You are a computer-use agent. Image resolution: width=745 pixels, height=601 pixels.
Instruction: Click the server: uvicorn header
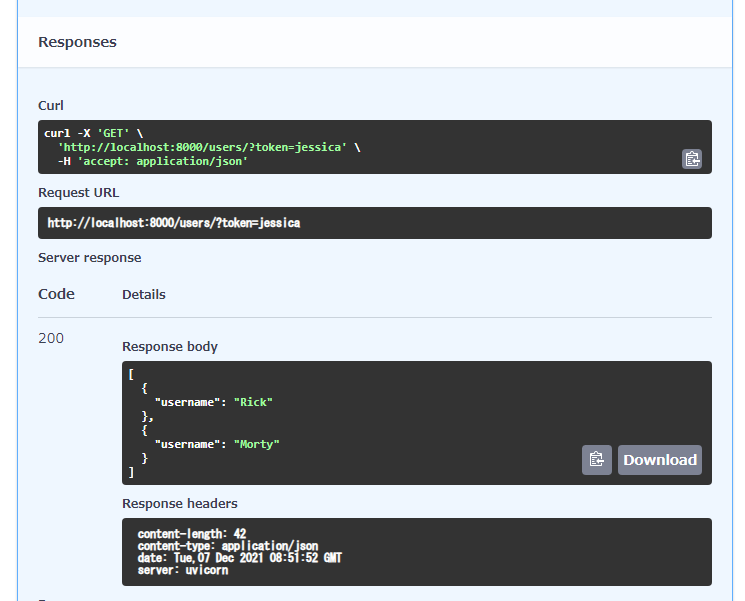(x=183, y=570)
